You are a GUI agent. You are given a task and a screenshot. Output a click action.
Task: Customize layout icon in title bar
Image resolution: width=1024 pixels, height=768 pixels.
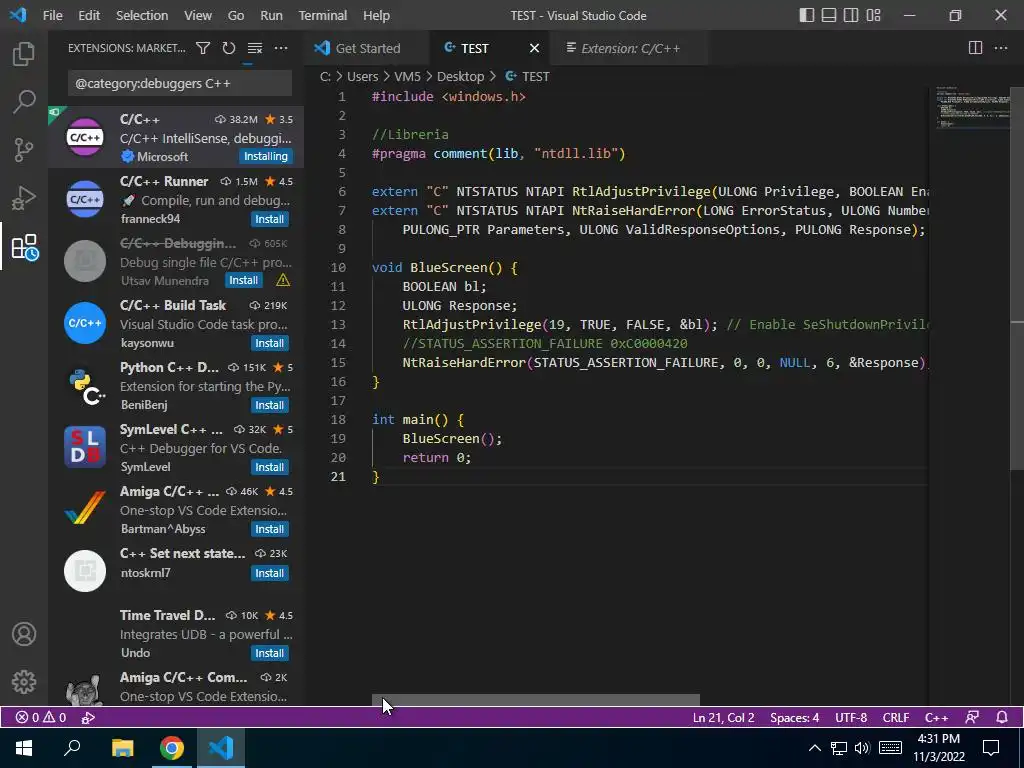(873, 15)
